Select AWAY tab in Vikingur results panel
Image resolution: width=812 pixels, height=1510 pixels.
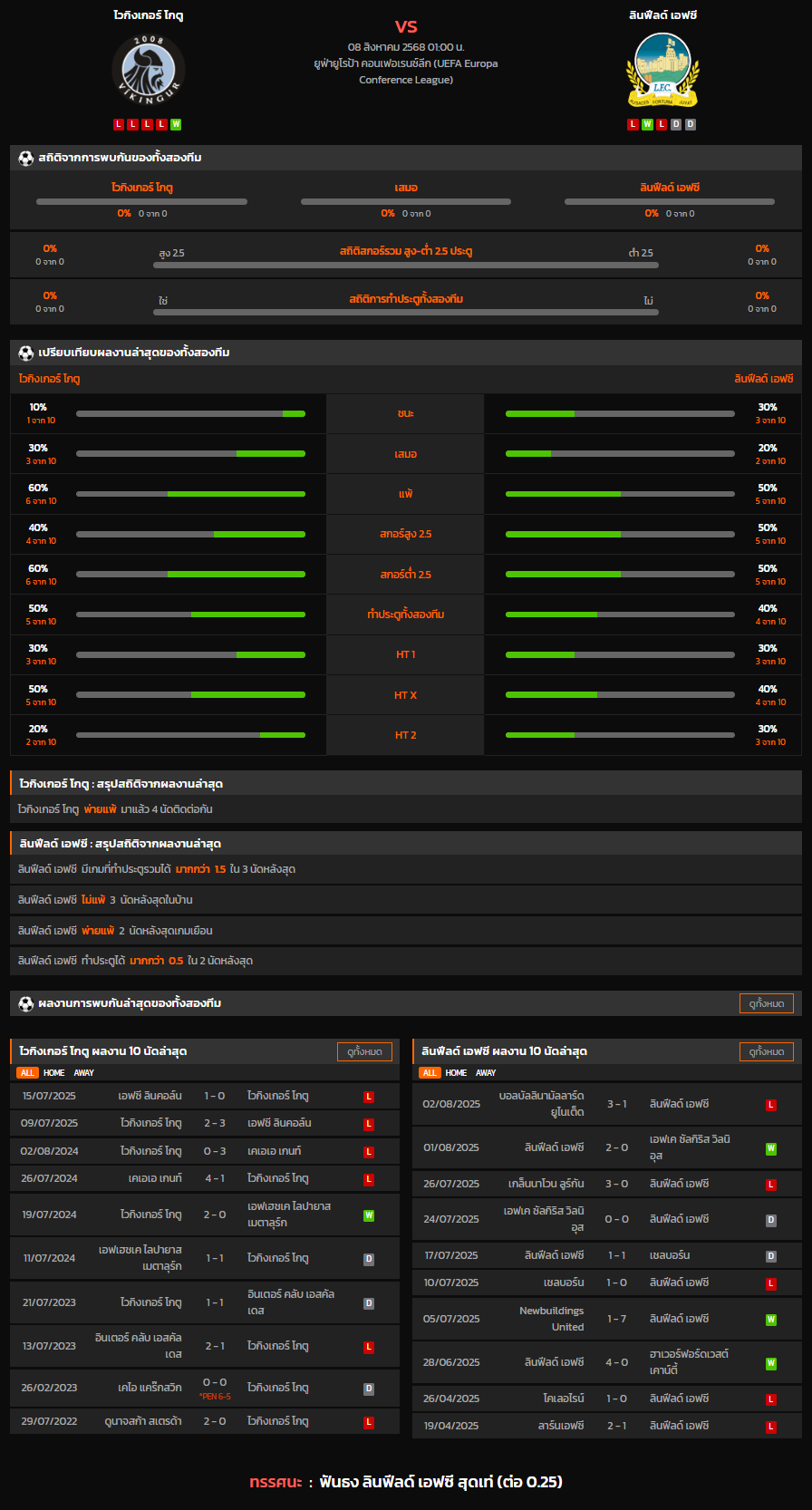[83, 1073]
